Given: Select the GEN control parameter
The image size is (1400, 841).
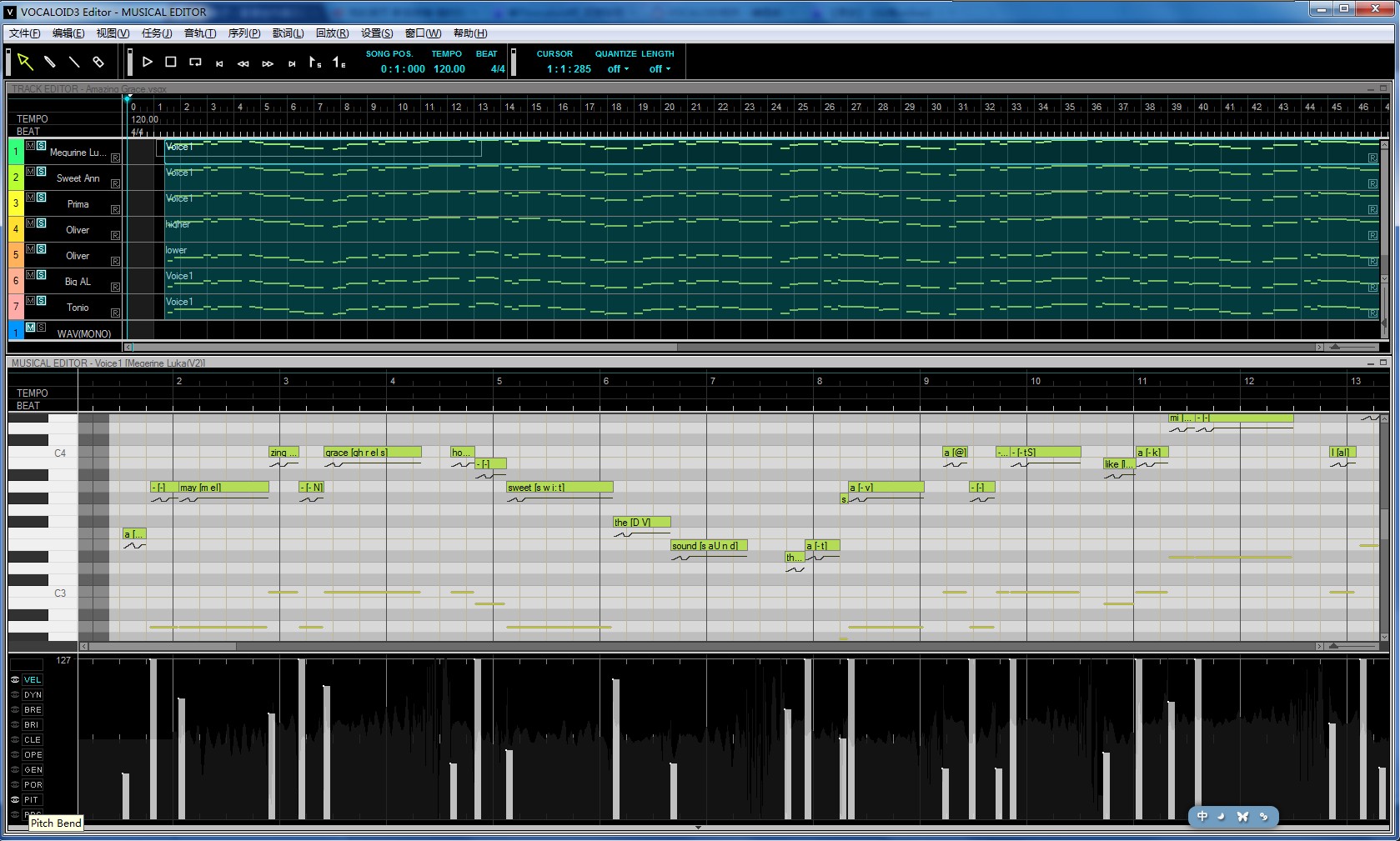Looking at the screenshot, I should pos(33,770).
